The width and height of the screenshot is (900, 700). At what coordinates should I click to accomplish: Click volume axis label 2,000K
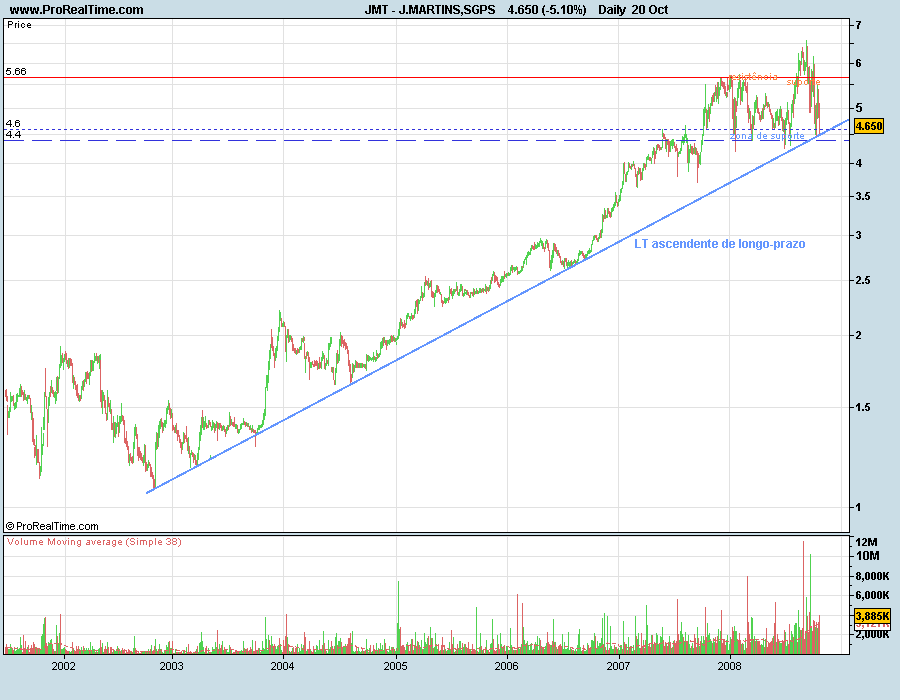(872, 634)
